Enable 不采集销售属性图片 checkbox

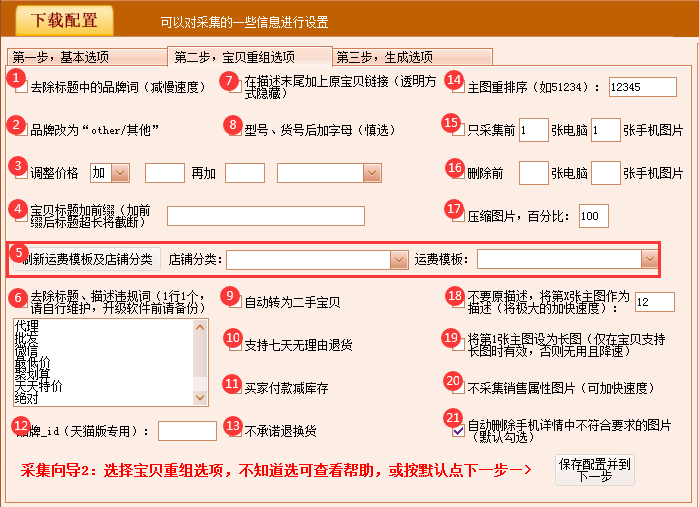[458, 388]
